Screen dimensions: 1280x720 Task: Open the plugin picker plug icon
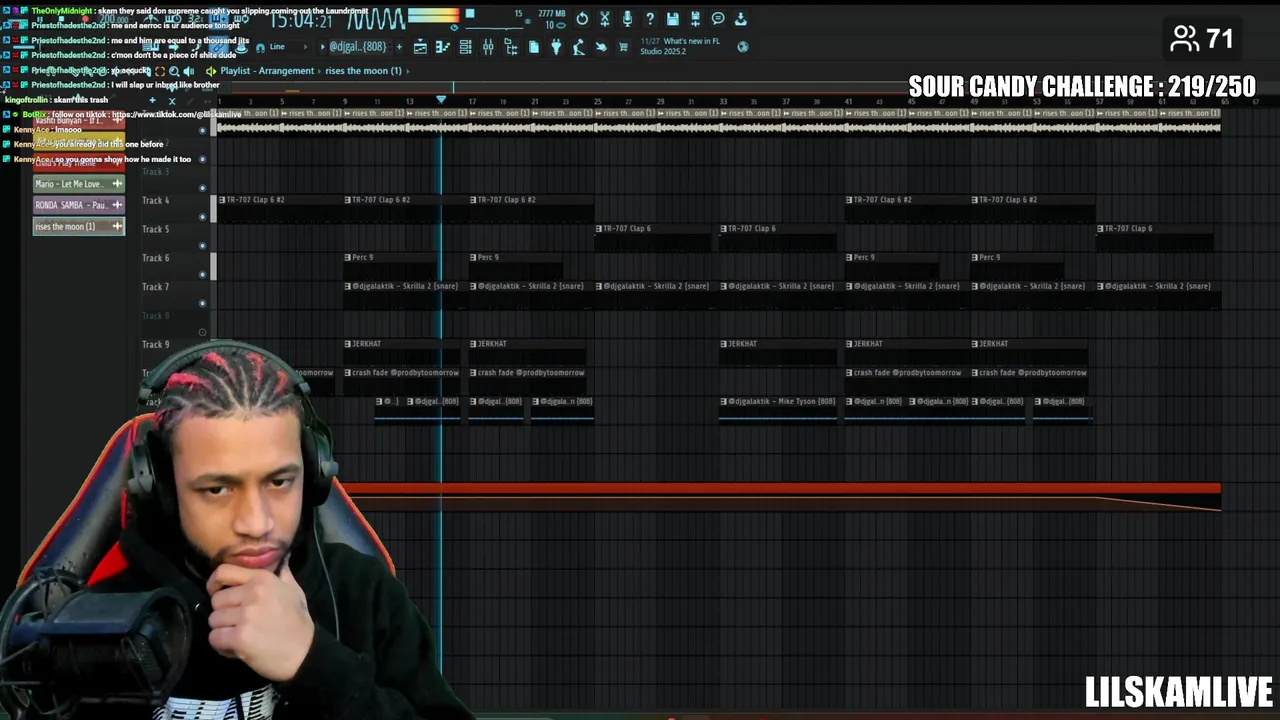tap(556, 47)
